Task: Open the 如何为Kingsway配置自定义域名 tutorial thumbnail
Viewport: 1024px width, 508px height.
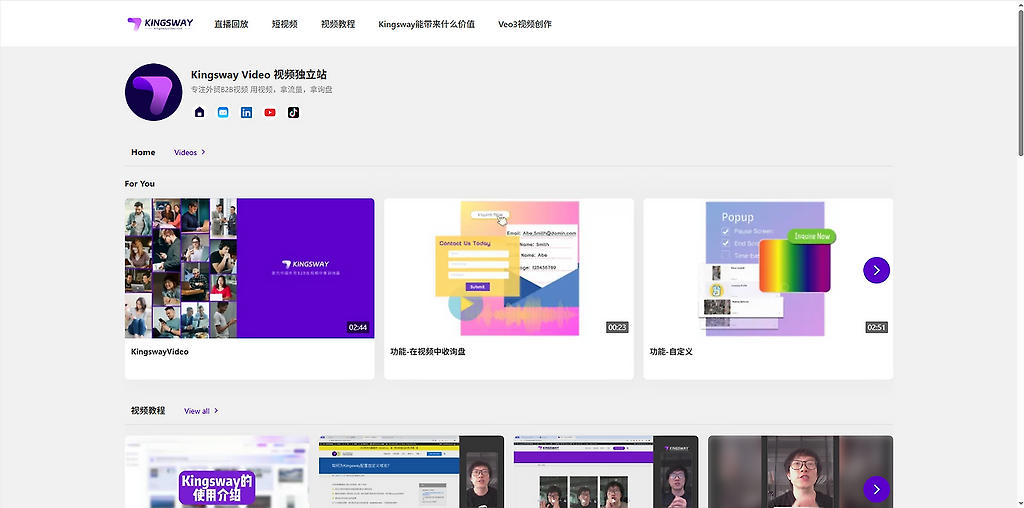Action: 411,471
